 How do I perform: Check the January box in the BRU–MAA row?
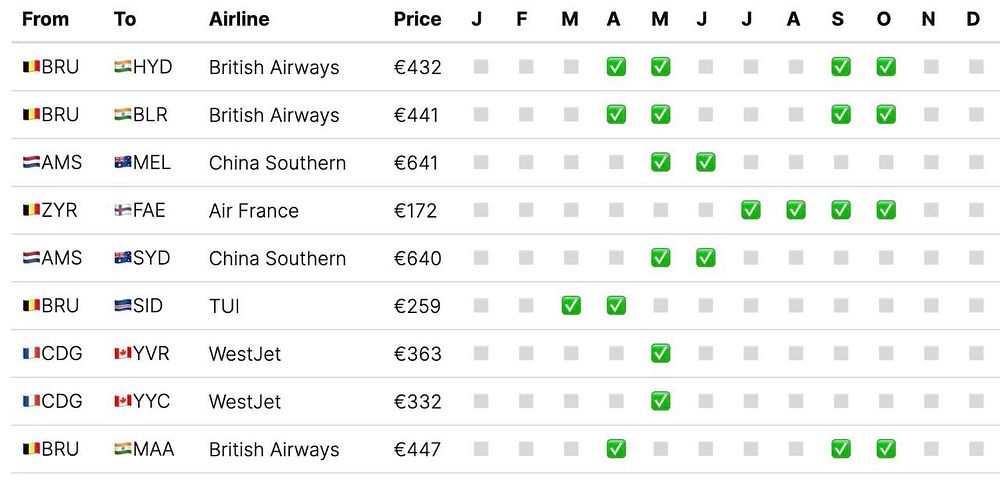coord(481,450)
